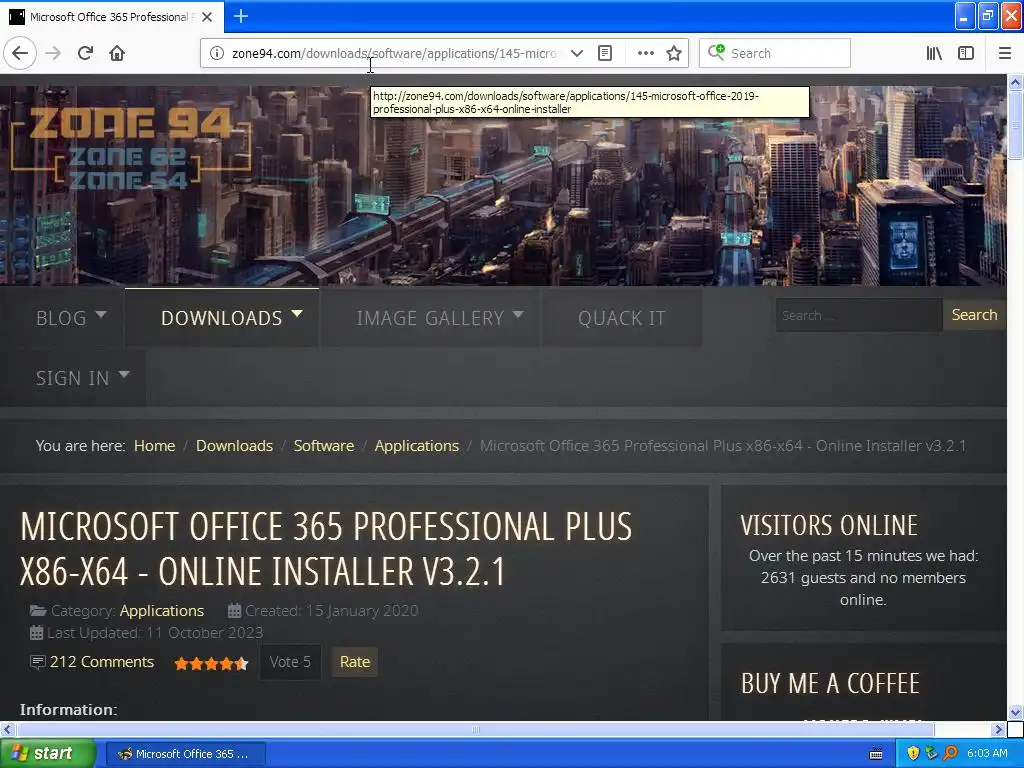Show sidebars using the toolbar icon

(x=966, y=53)
